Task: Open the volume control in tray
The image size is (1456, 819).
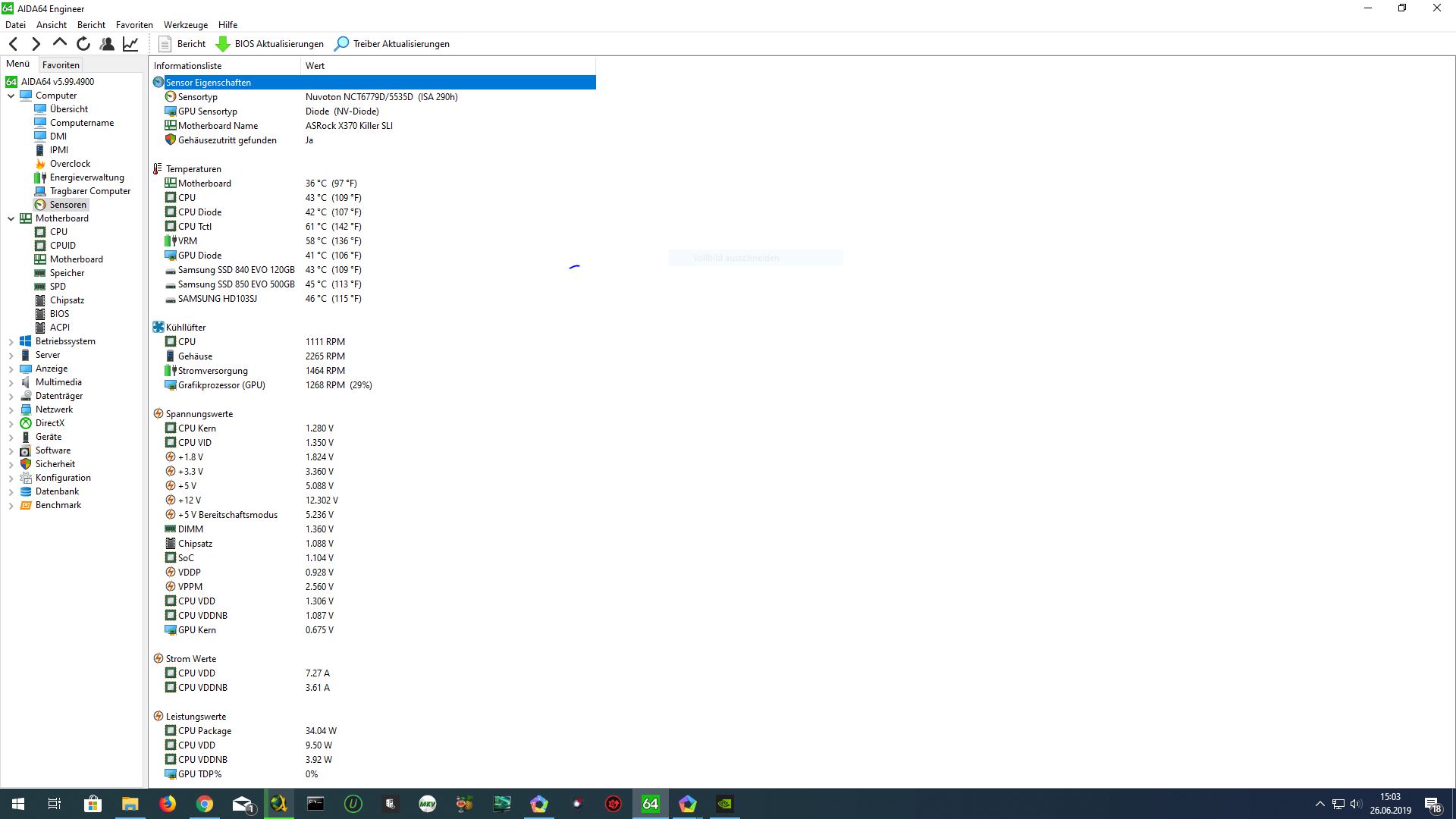Action: (x=1356, y=804)
